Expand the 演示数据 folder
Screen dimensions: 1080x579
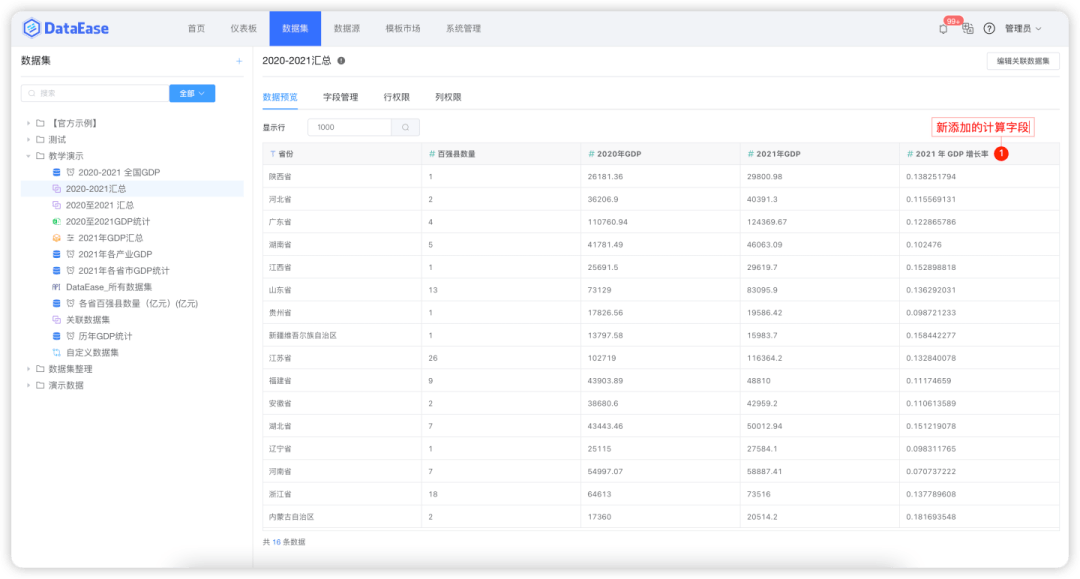[28, 385]
